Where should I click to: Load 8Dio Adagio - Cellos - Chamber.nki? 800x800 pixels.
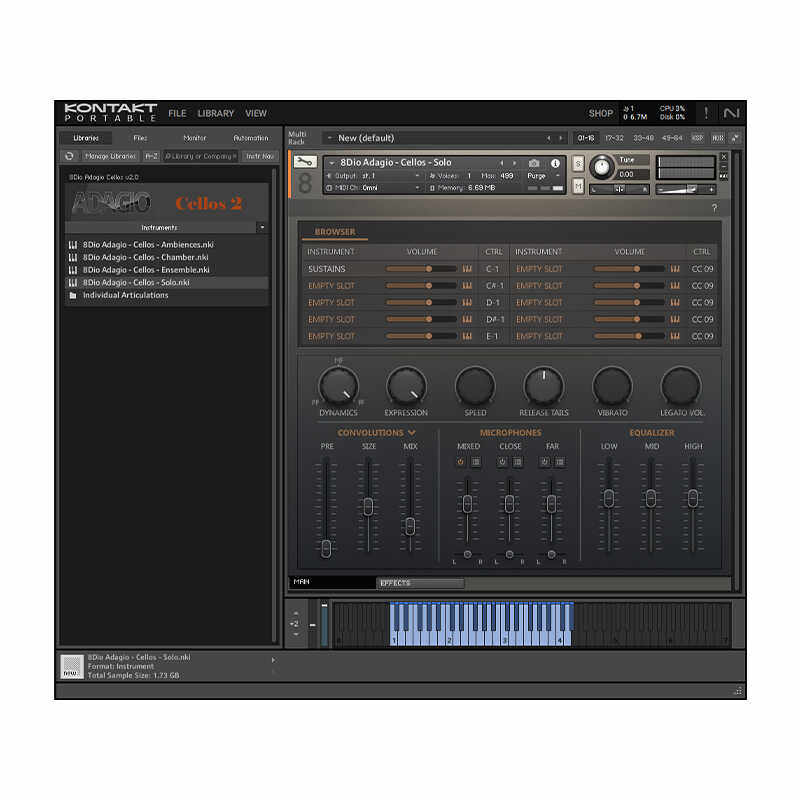tap(145, 258)
